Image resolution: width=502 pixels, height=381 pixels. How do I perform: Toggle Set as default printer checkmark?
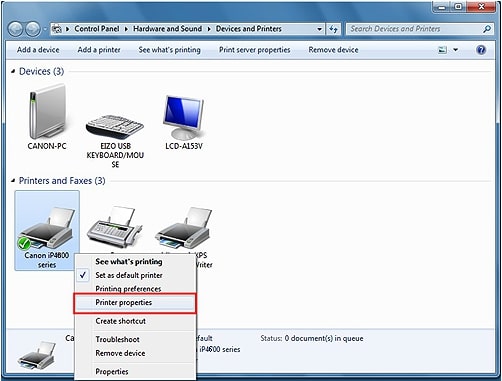coord(83,275)
